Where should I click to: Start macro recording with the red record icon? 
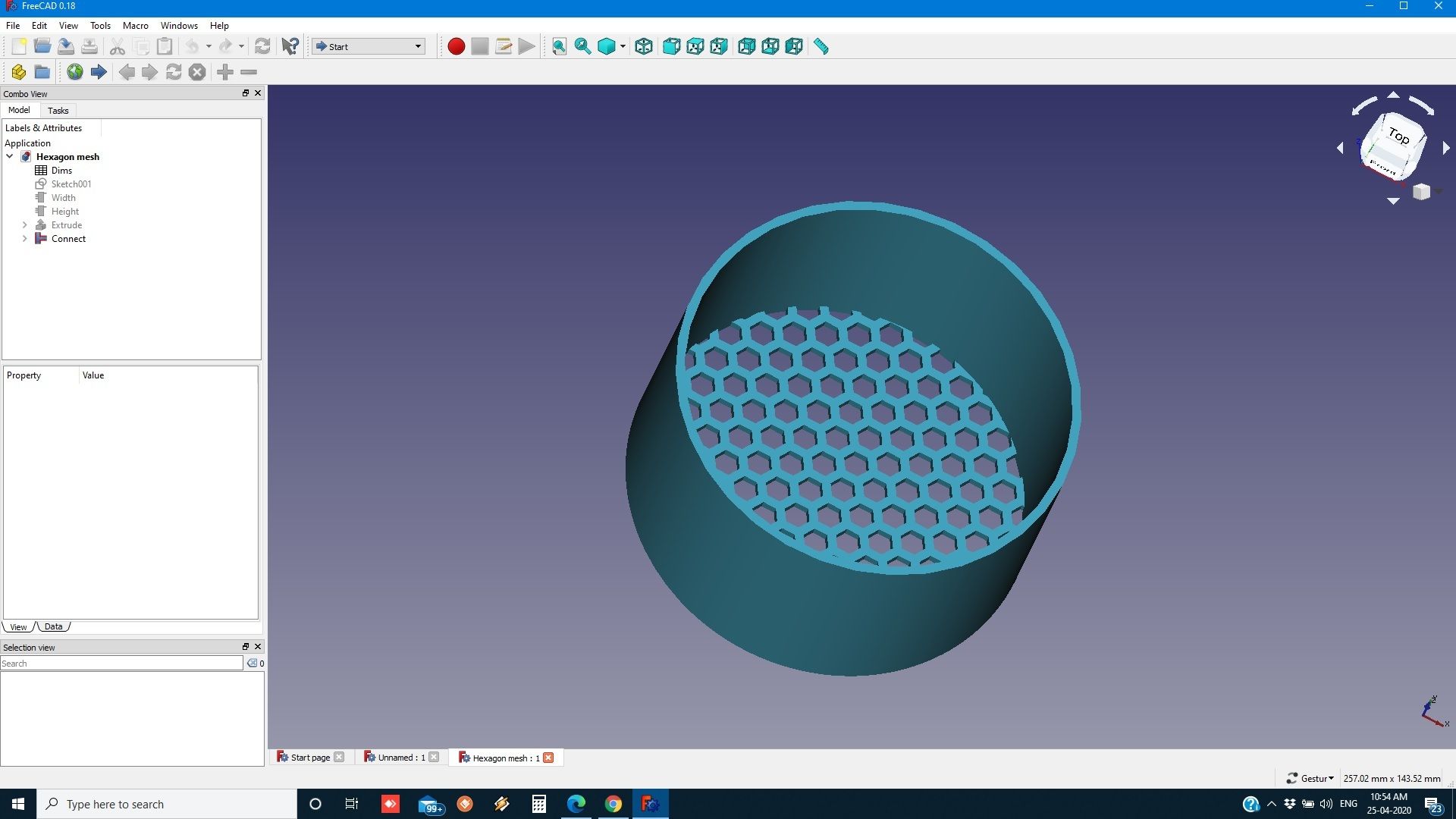(456, 46)
